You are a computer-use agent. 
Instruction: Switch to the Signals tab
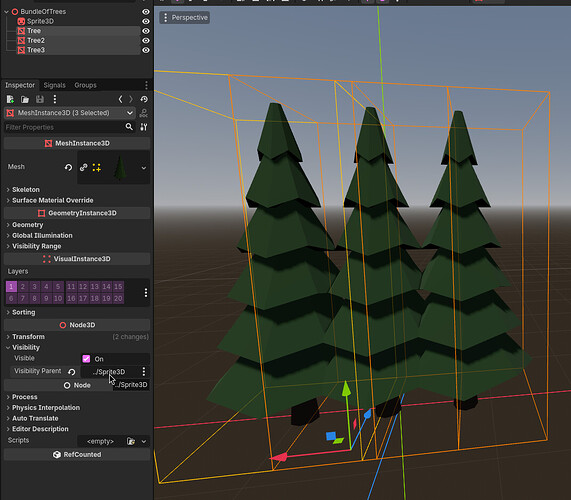point(54,85)
